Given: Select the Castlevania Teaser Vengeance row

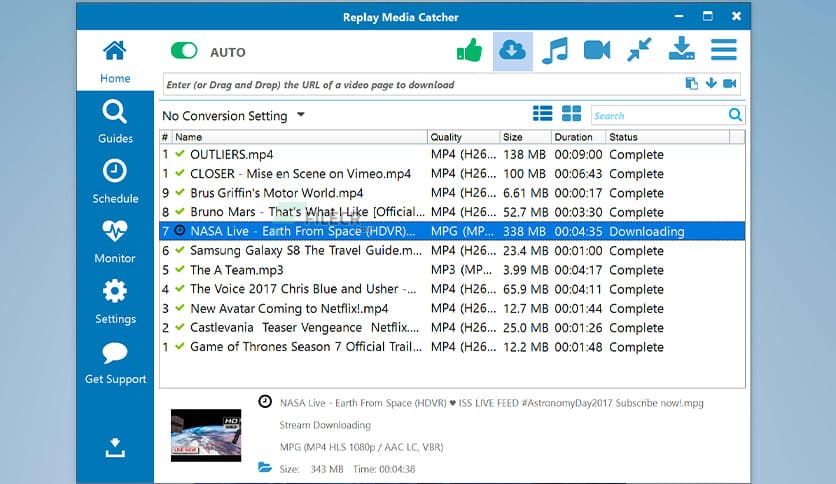Looking at the screenshot, I should pos(452,328).
